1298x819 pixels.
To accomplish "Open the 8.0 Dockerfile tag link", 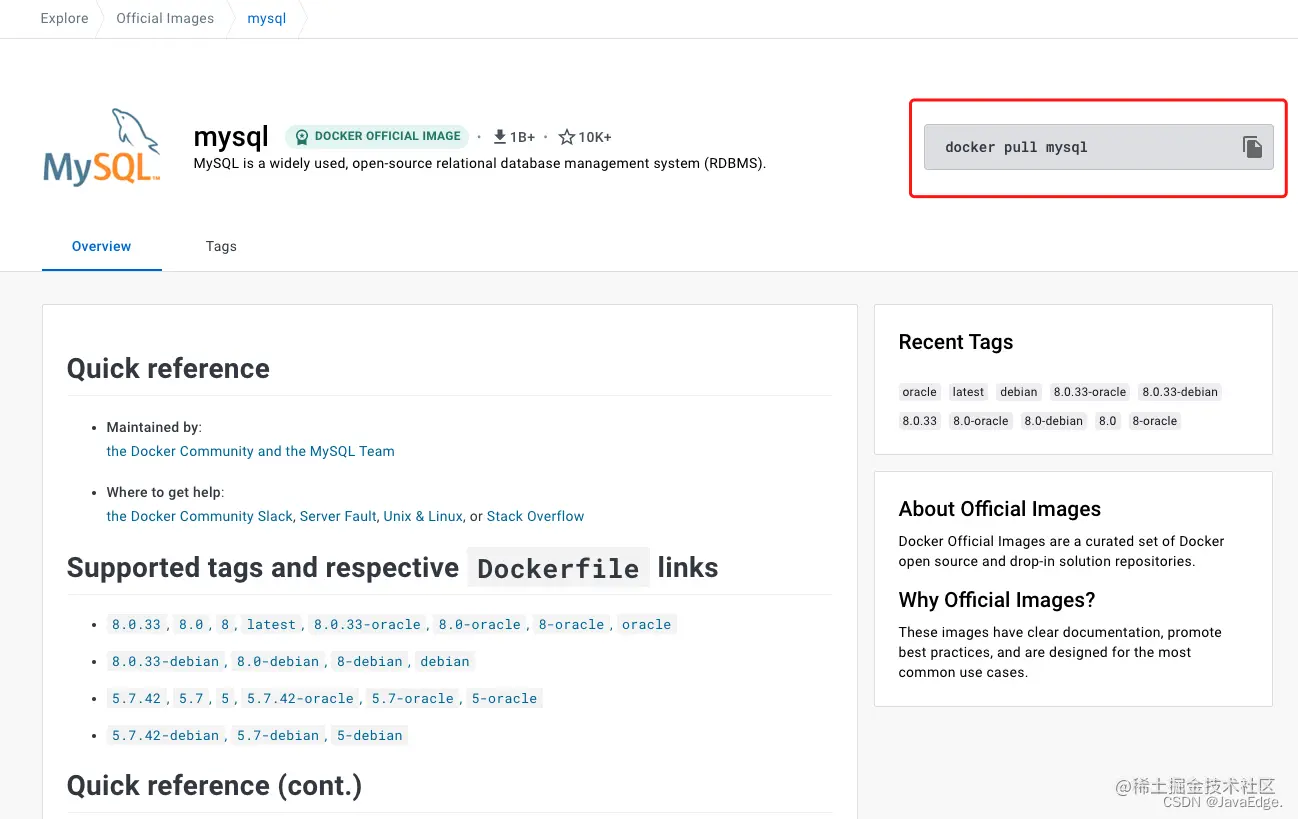I will 191,624.
